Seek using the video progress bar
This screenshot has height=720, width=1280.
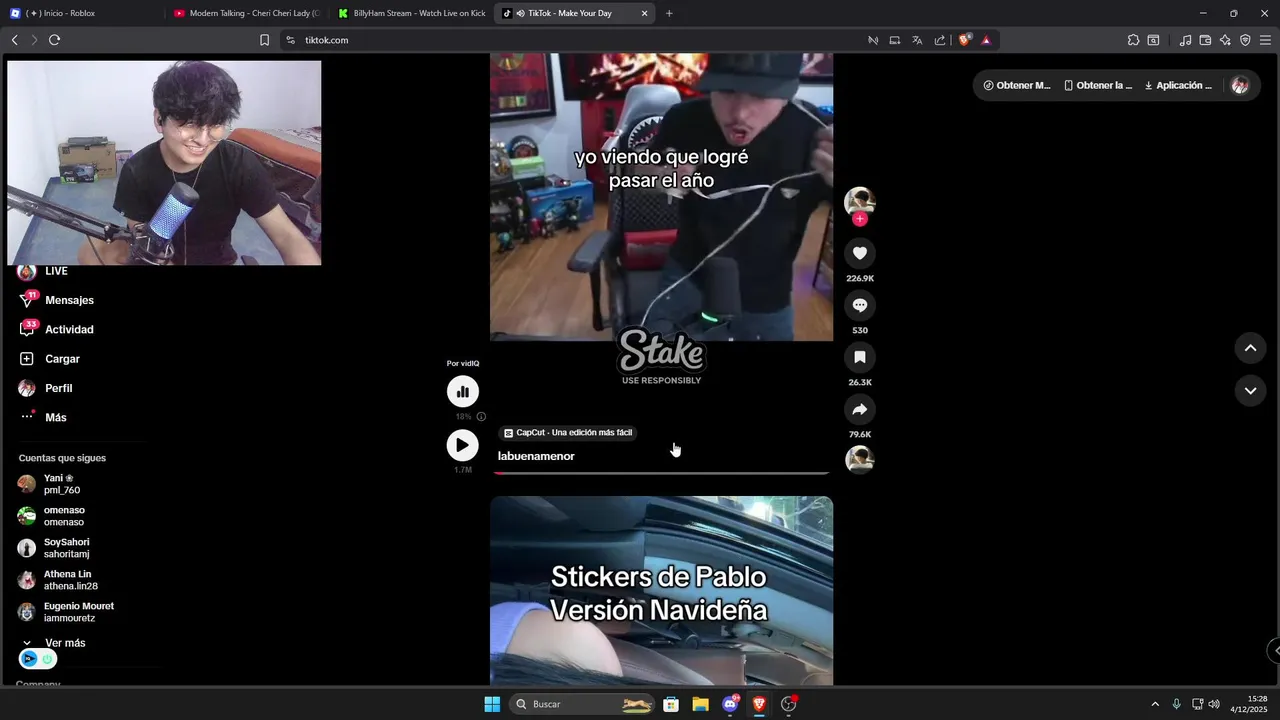click(661, 472)
